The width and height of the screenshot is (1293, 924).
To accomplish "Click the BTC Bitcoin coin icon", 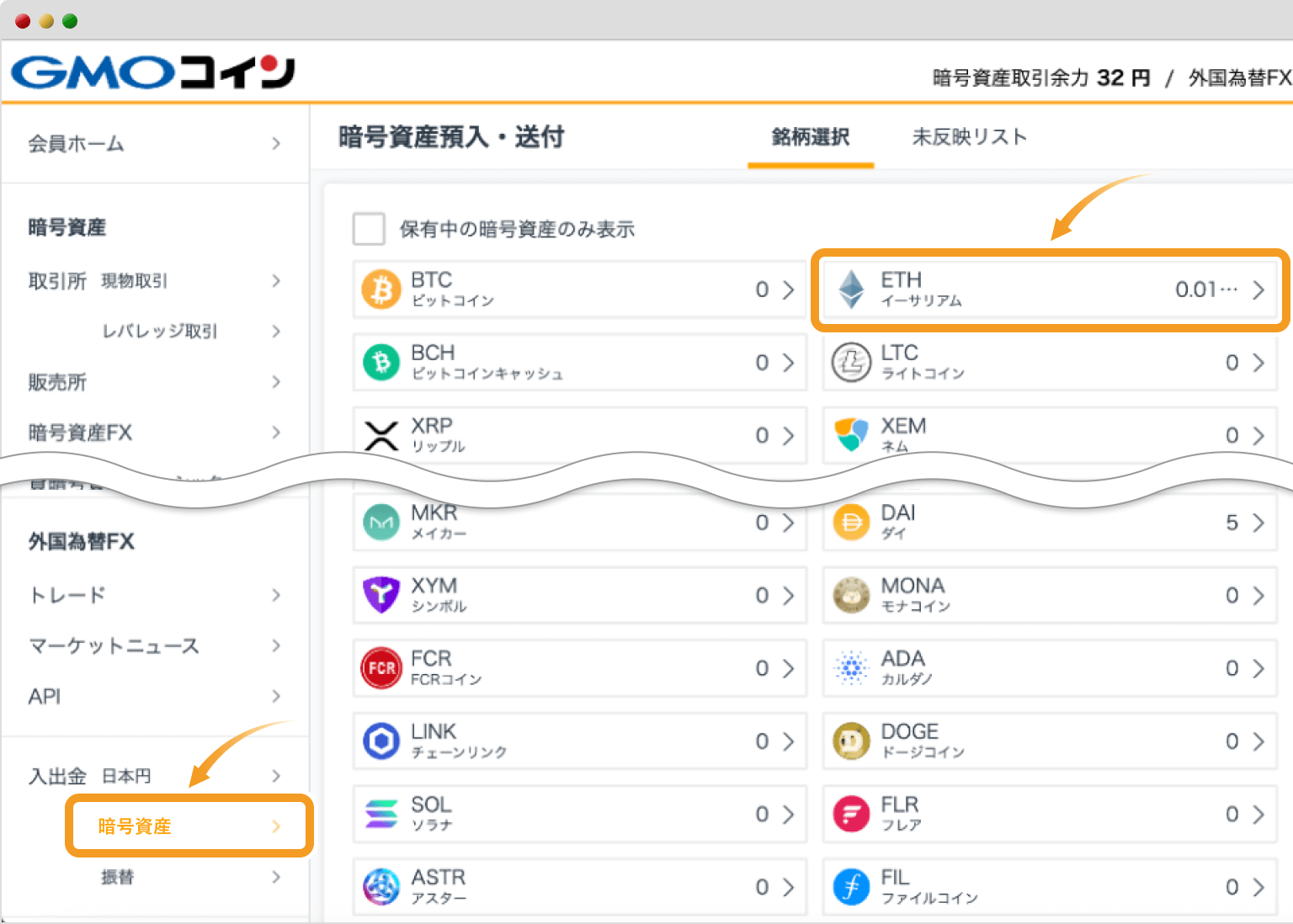I will pyautogui.click(x=381, y=289).
